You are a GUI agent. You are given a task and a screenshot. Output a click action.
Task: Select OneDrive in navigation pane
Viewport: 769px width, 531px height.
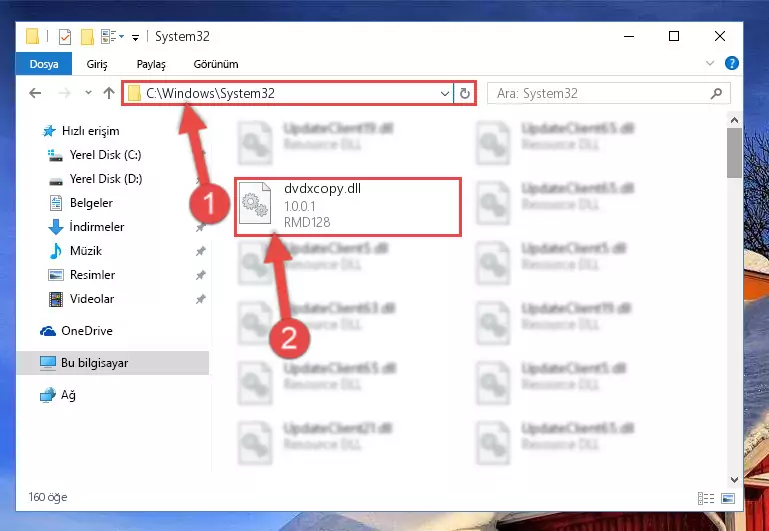click(77, 331)
